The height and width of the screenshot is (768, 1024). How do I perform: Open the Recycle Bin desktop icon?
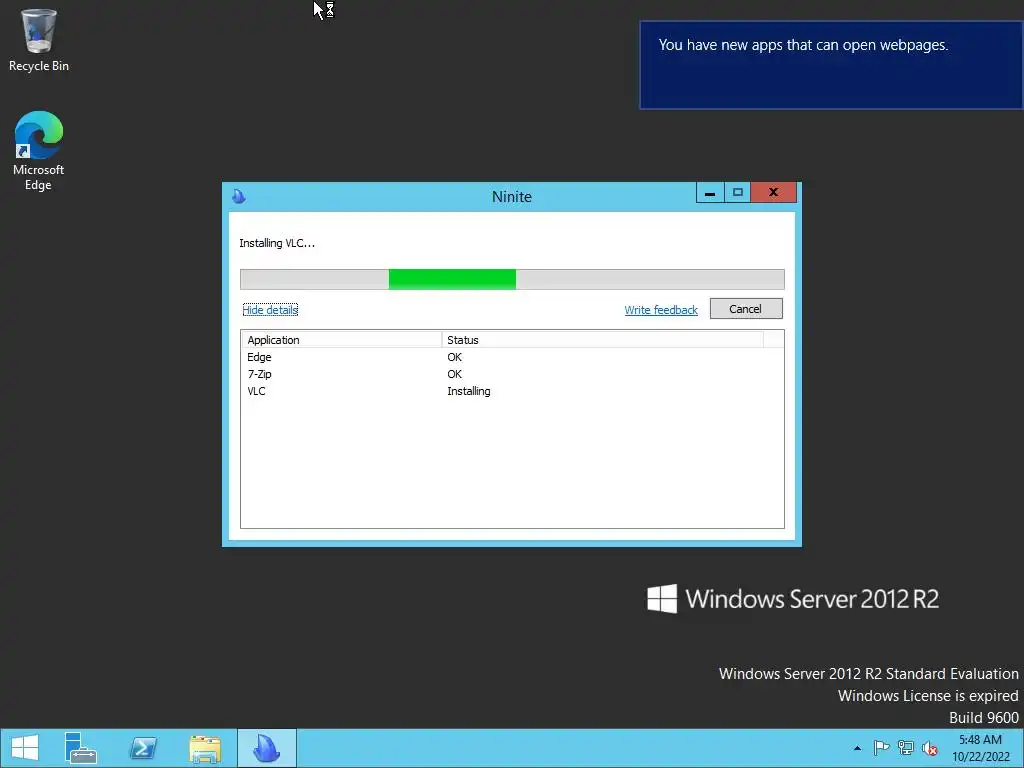click(39, 40)
